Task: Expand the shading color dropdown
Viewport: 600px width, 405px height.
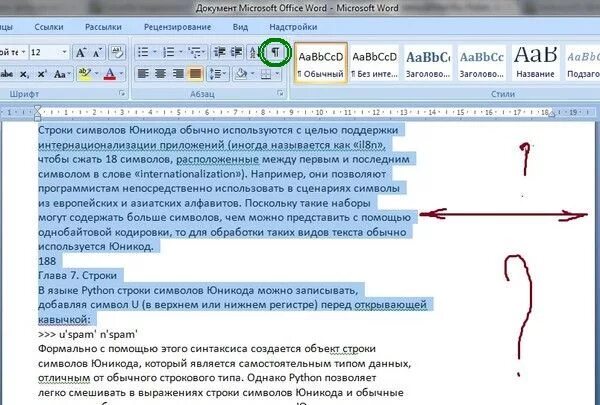Action: 253,73
